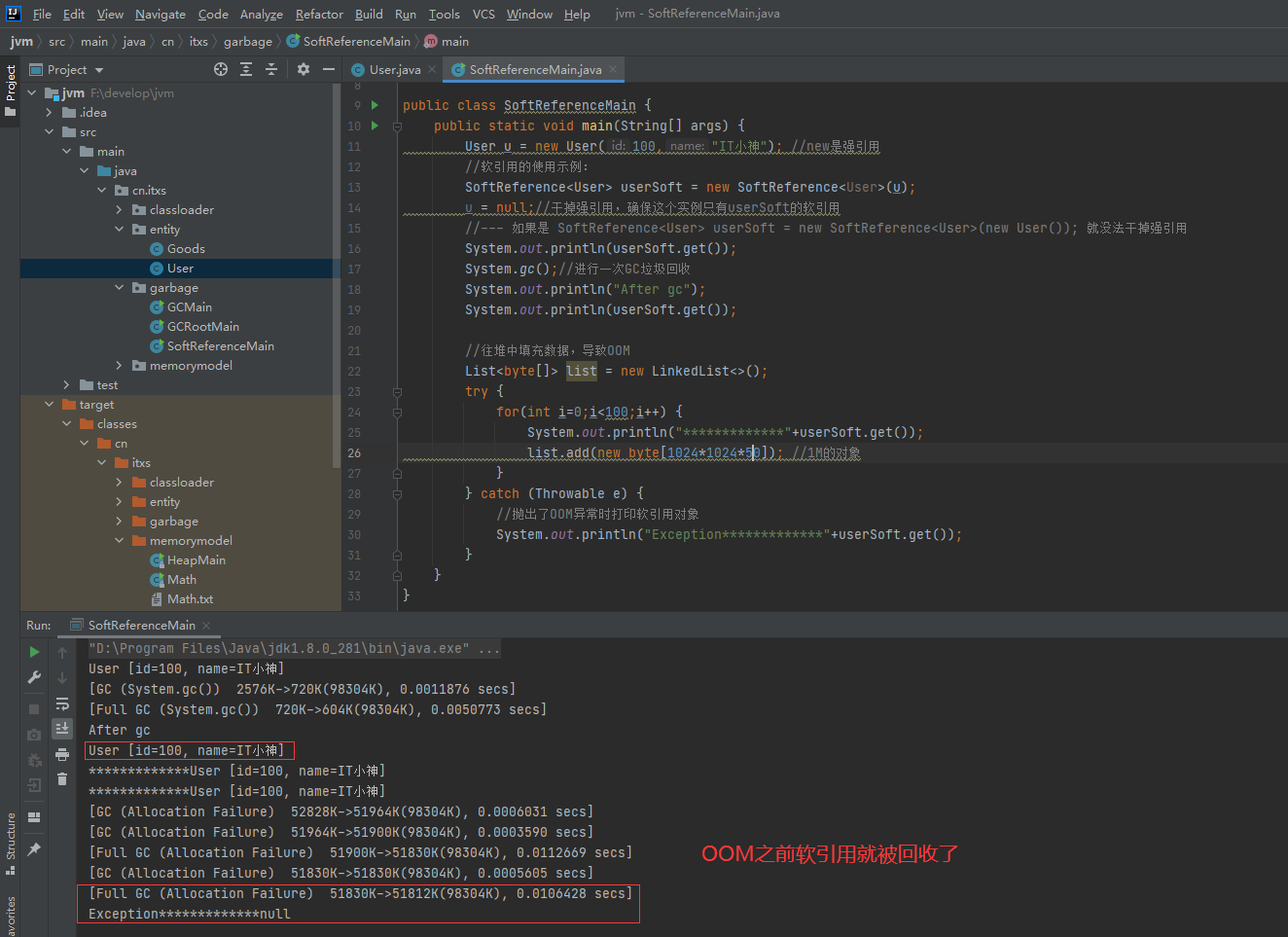Expand the source classloader package
This screenshot has width=1288, height=937.
point(120,210)
